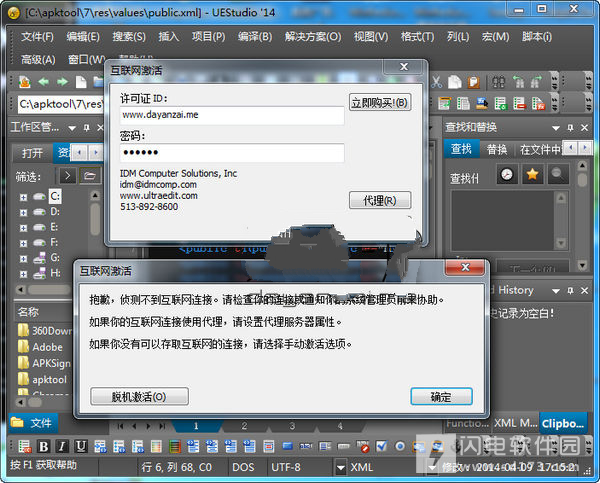Select the Clipbo... bottom panel tab
The height and width of the screenshot is (483, 600).
pos(563,423)
